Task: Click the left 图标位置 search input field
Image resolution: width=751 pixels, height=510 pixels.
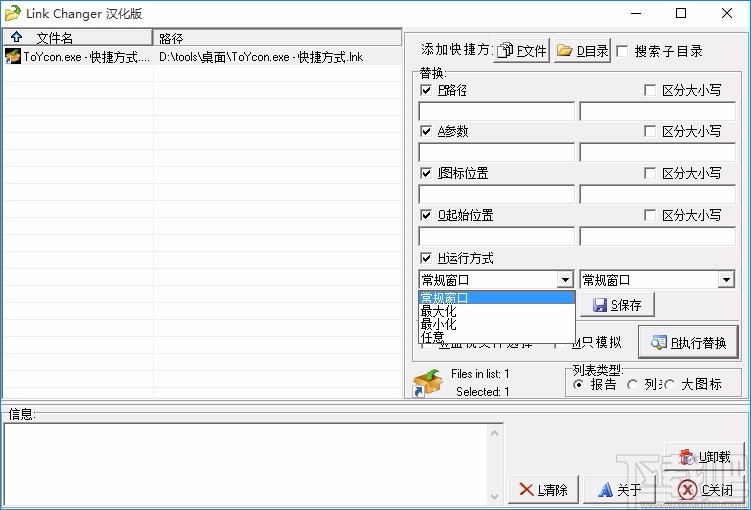Action: click(497, 194)
